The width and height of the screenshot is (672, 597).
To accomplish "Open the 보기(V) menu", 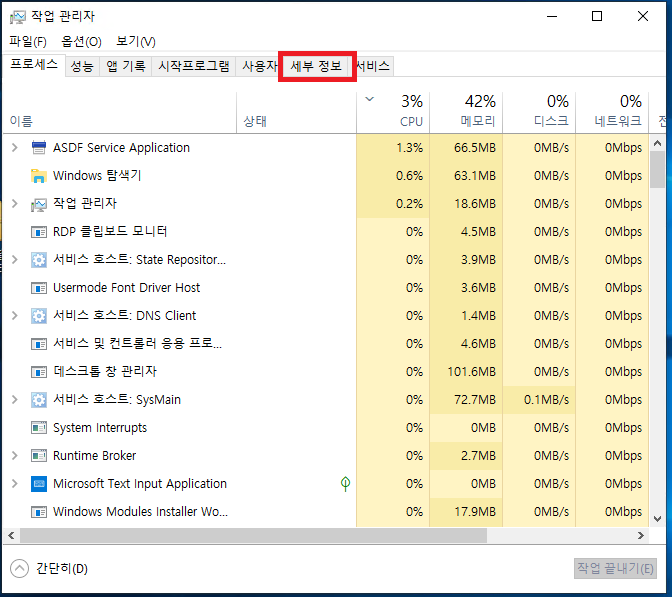I will tap(136, 42).
